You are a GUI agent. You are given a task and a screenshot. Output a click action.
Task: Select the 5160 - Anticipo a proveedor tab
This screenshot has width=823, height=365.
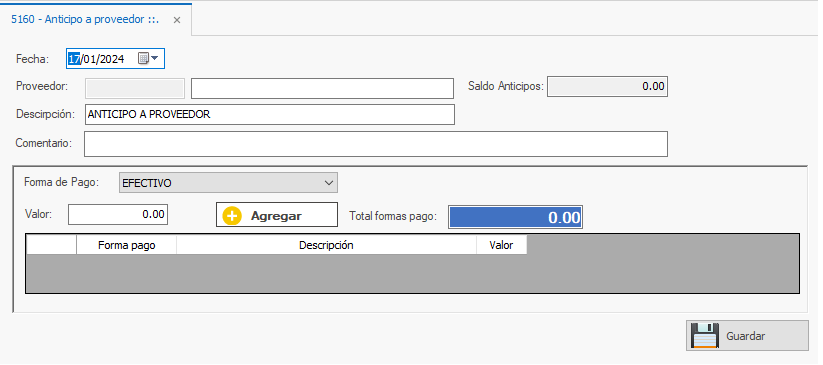tap(85, 19)
